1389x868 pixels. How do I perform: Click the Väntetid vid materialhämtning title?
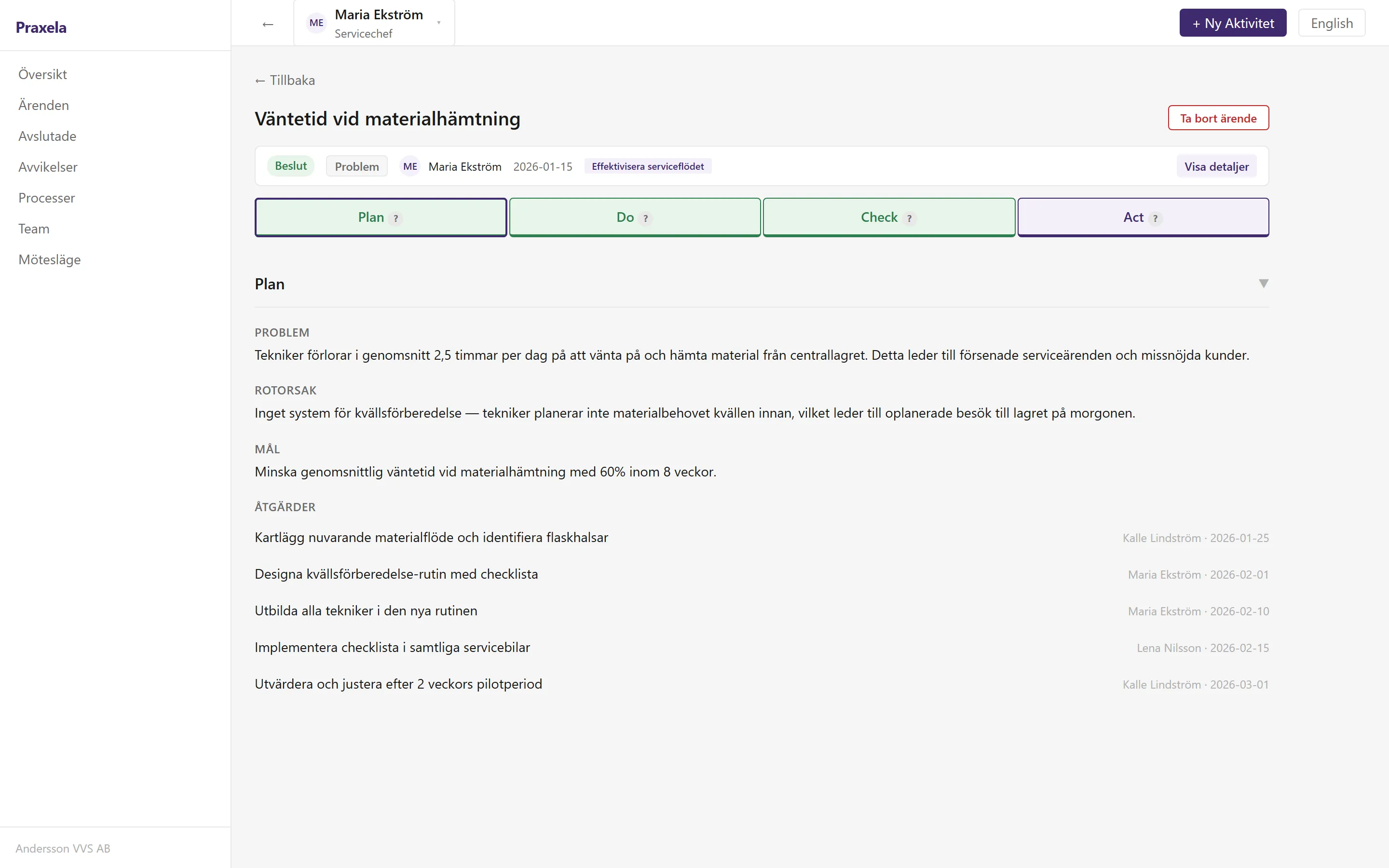click(x=387, y=118)
